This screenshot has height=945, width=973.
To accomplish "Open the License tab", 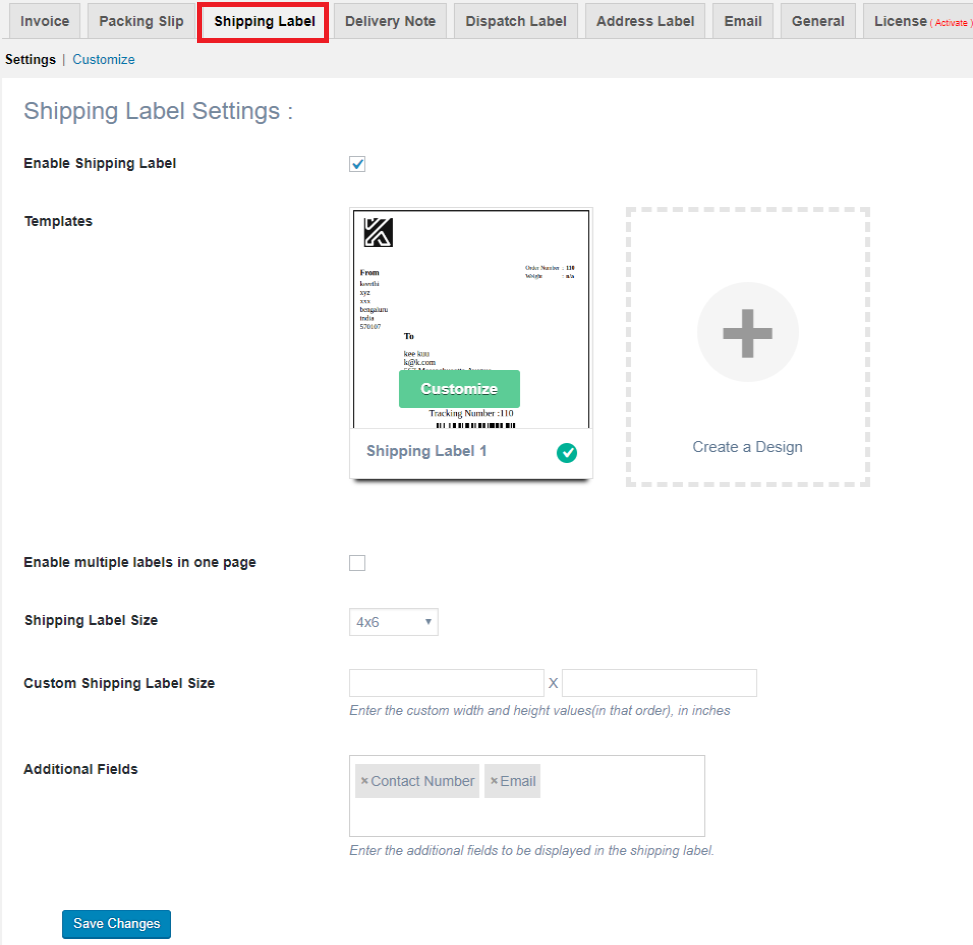I will (901, 20).
